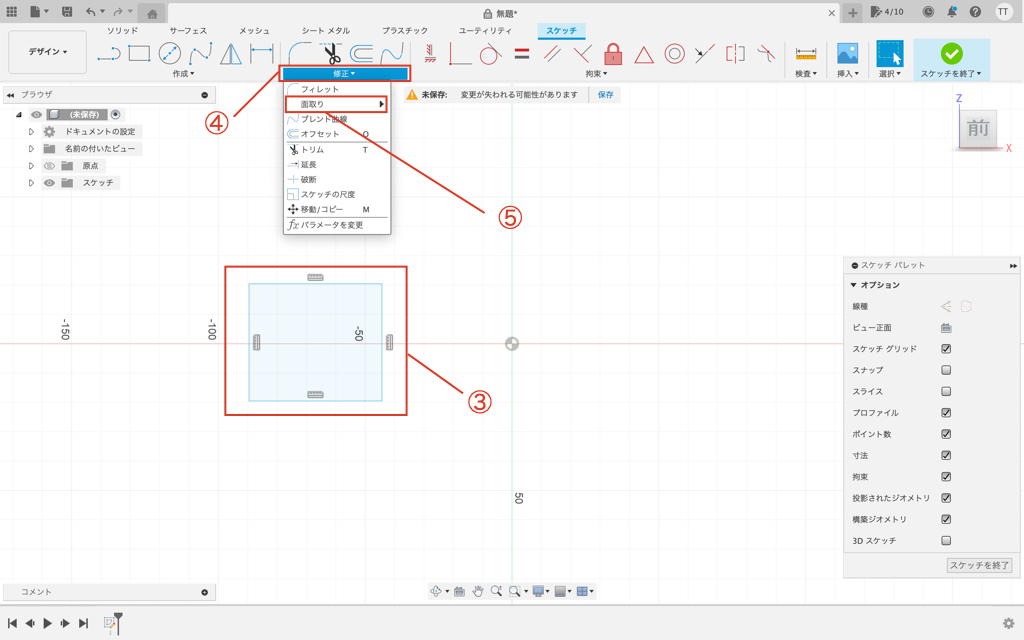
Task: Apply the Tangent constraint
Action: [490, 54]
